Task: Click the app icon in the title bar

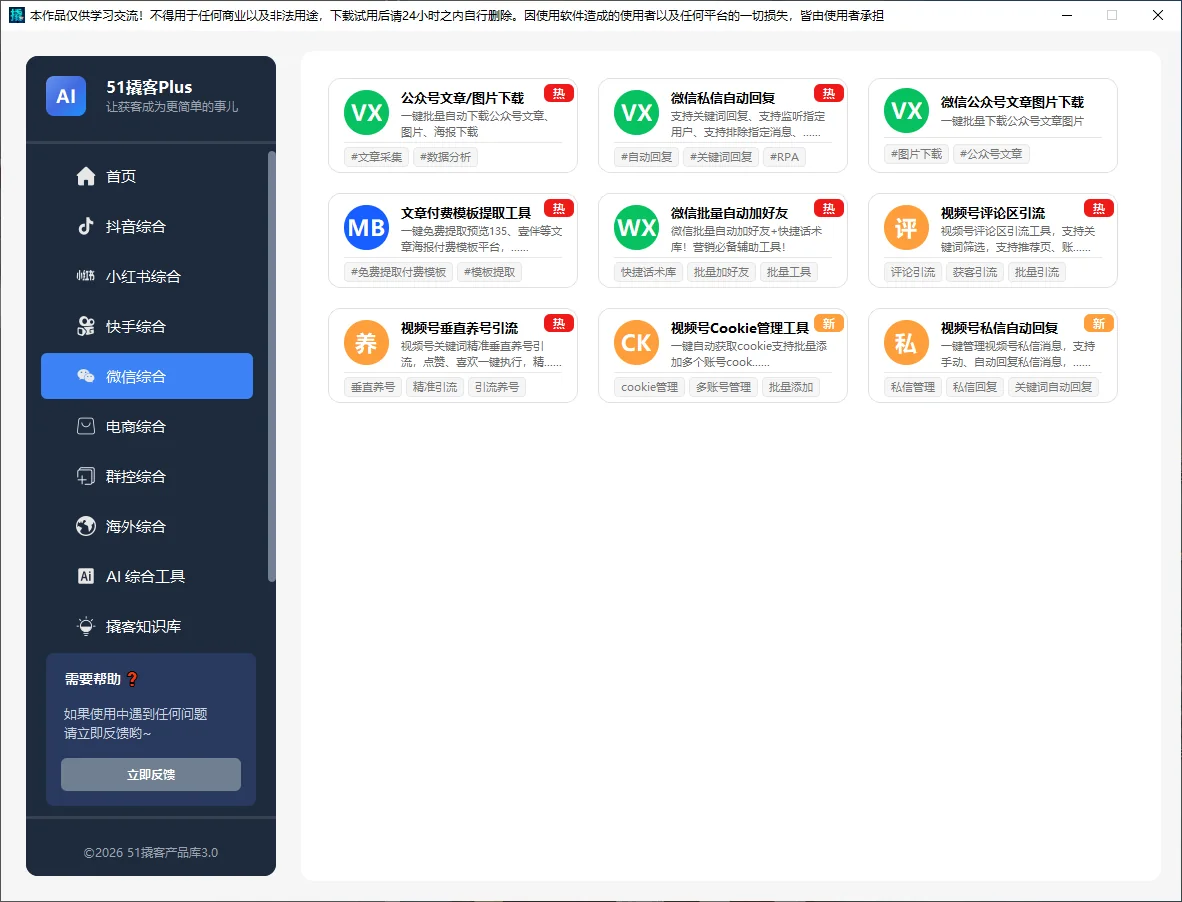Action: pos(16,15)
